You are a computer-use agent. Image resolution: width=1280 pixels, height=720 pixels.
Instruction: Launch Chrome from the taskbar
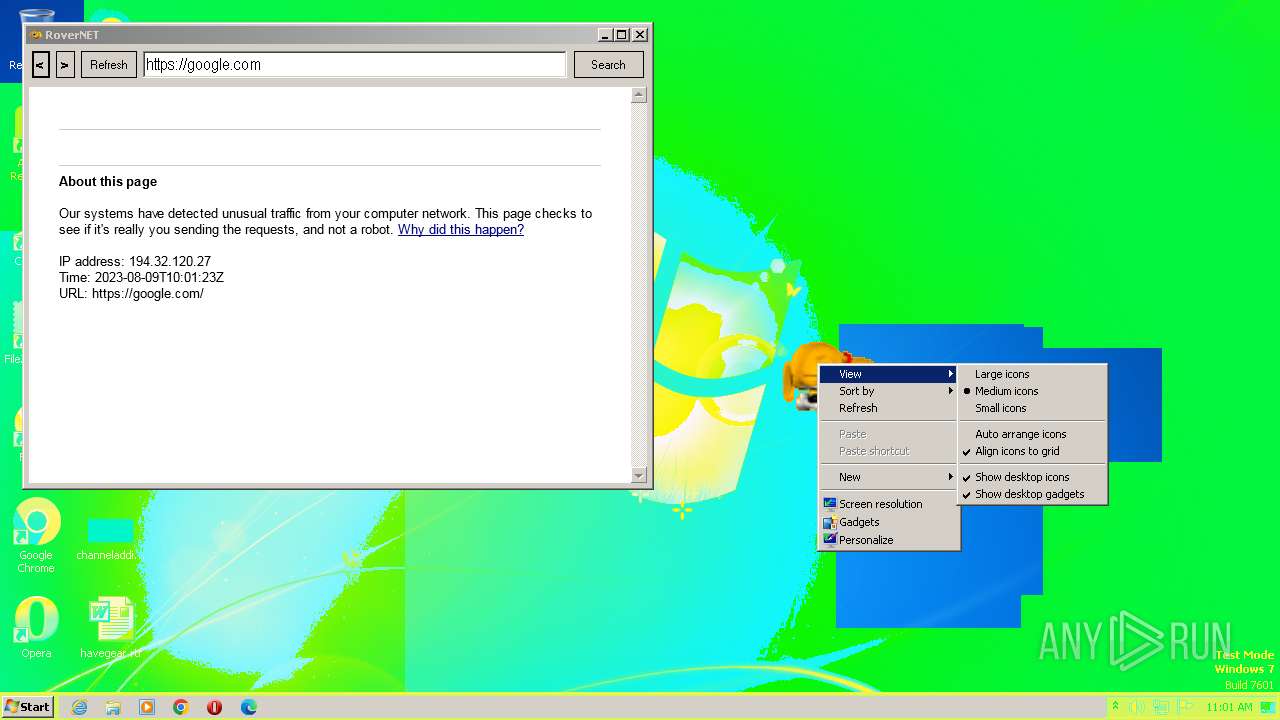click(181, 707)
